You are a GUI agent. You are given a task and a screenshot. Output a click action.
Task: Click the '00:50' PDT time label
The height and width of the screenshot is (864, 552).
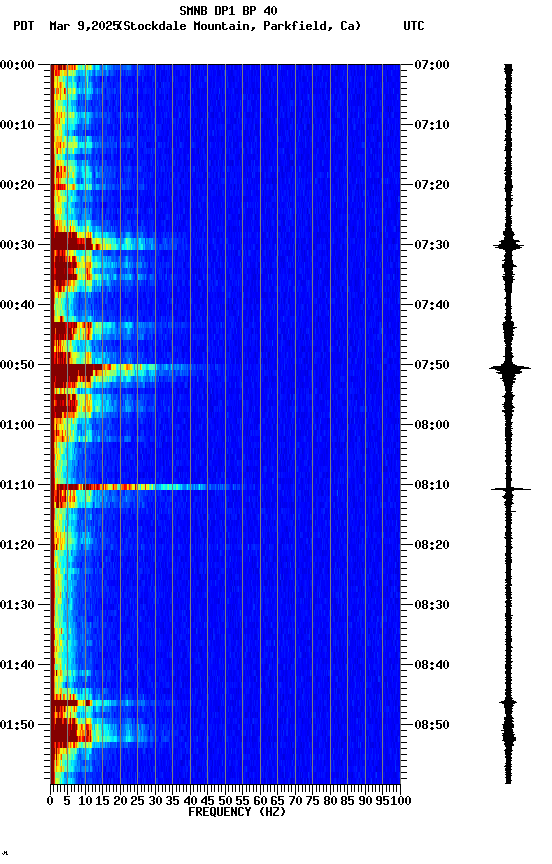pyautogui.click(x=17, y=365)
